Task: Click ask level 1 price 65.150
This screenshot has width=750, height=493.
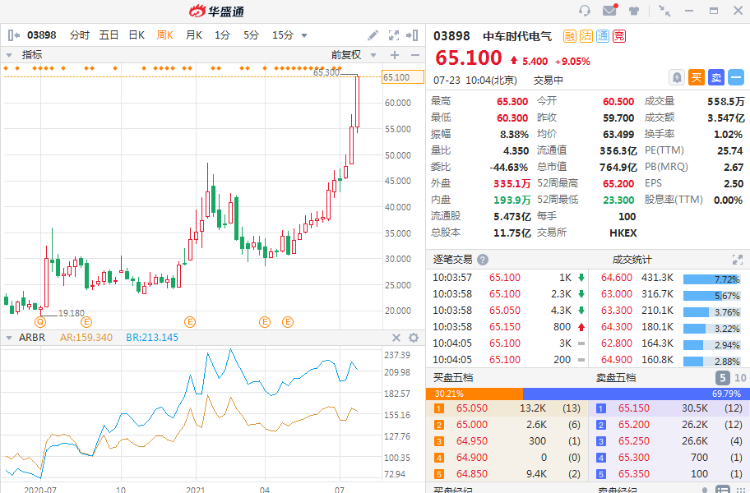Action: [x=634, y=408]
